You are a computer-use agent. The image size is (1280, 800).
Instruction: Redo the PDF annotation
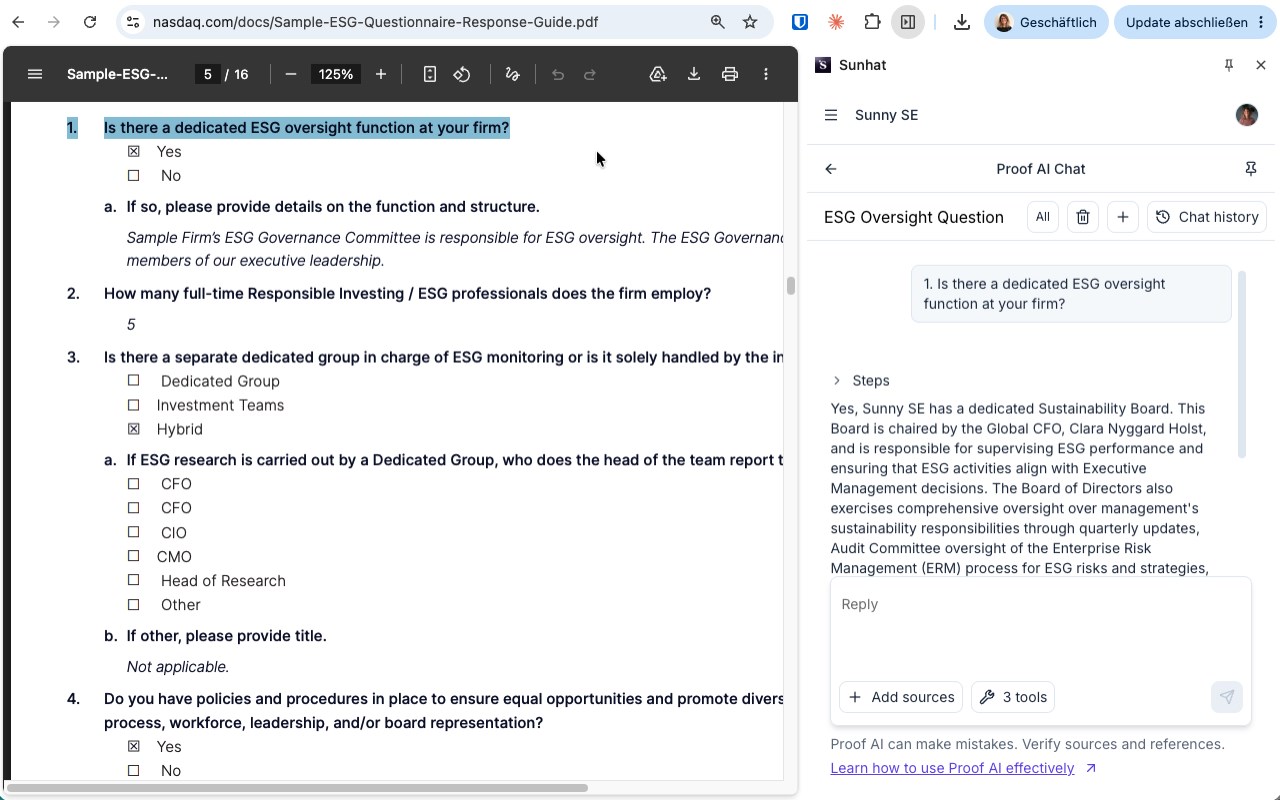pos(590,74)
